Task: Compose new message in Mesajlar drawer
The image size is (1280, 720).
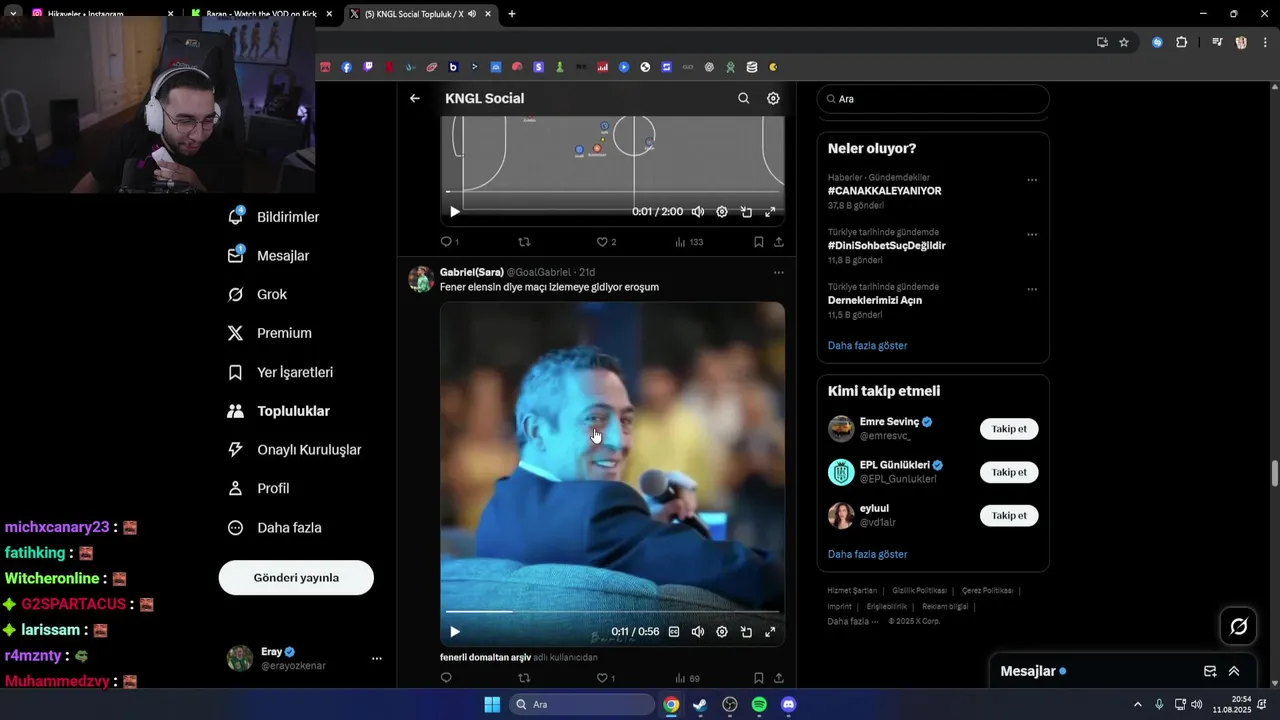Action: coord(1210,671)
